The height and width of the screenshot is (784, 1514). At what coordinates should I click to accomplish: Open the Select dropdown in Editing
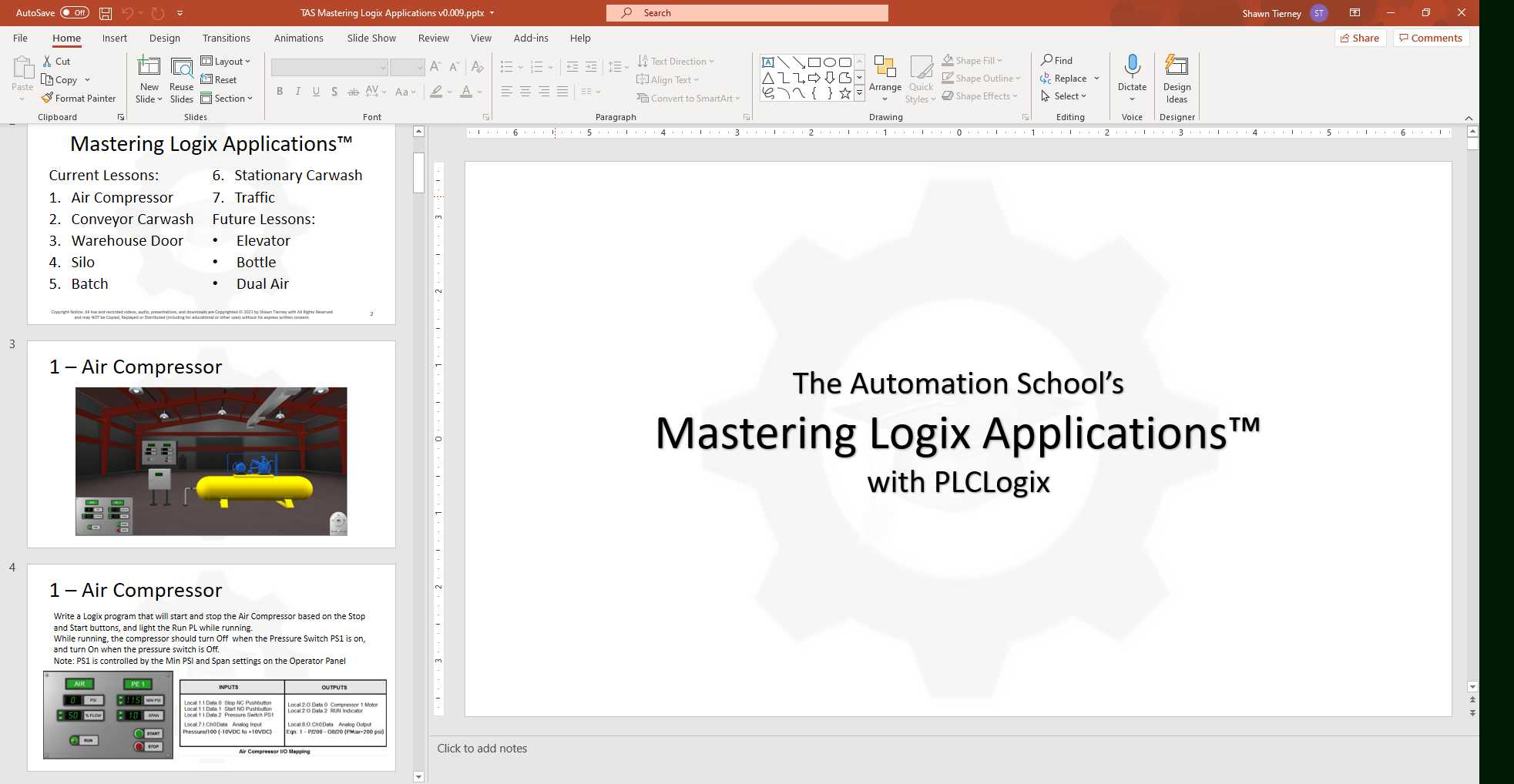[1063, 95]
